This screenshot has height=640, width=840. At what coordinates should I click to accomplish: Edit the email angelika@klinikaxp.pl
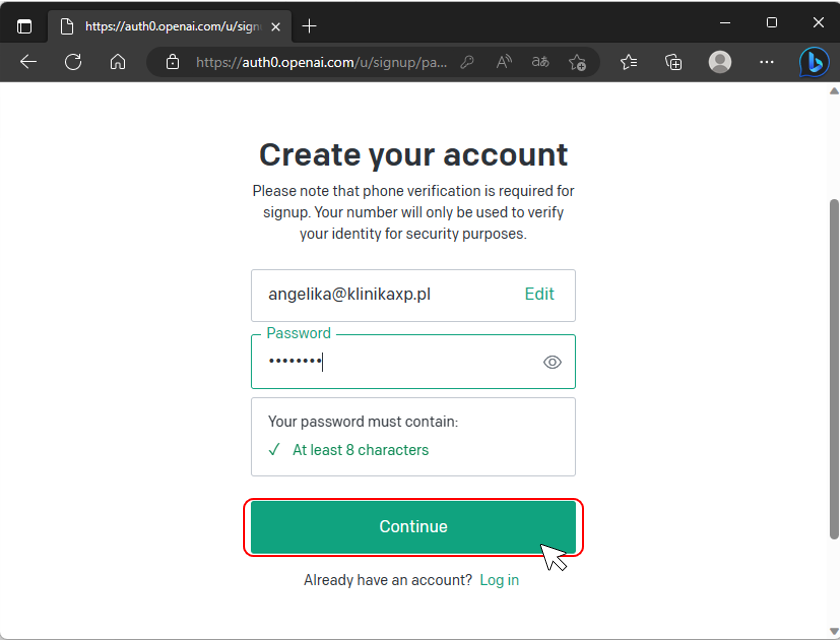(x=539, y=294)
